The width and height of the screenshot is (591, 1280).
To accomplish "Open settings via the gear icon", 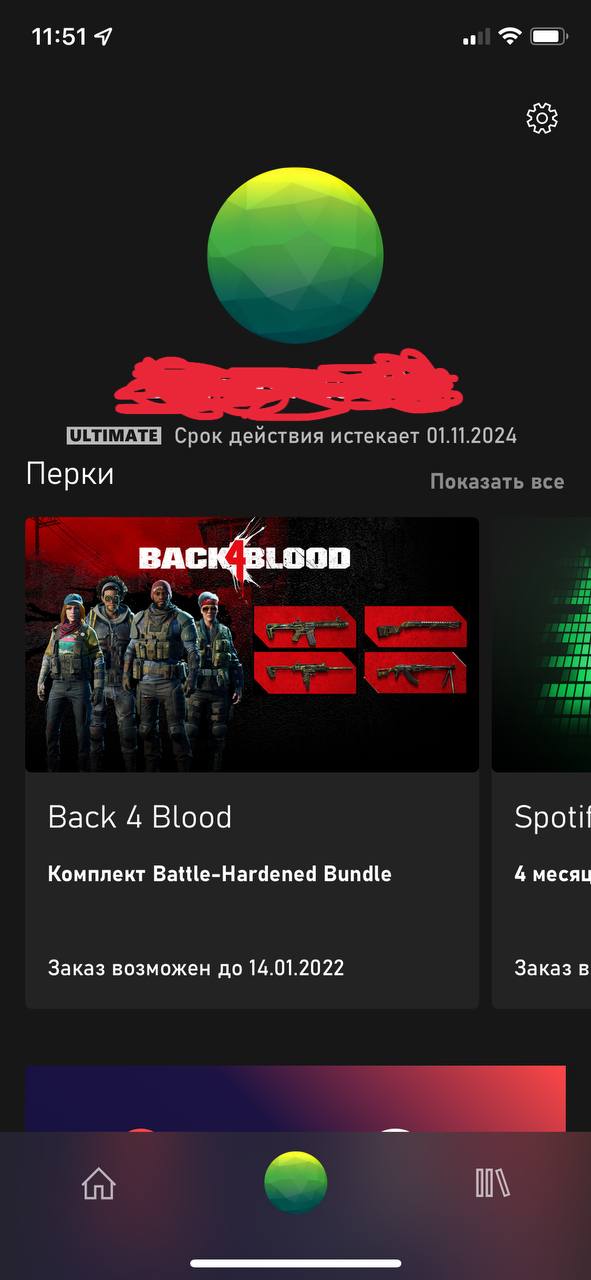I will point(542,119).
